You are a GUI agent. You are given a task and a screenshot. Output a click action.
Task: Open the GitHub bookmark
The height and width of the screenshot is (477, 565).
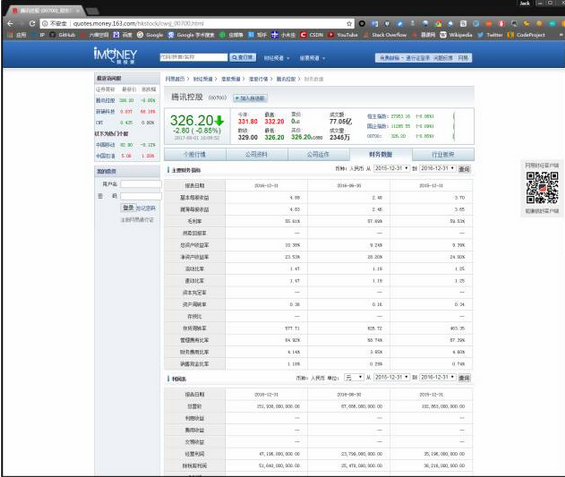[63, 35]
